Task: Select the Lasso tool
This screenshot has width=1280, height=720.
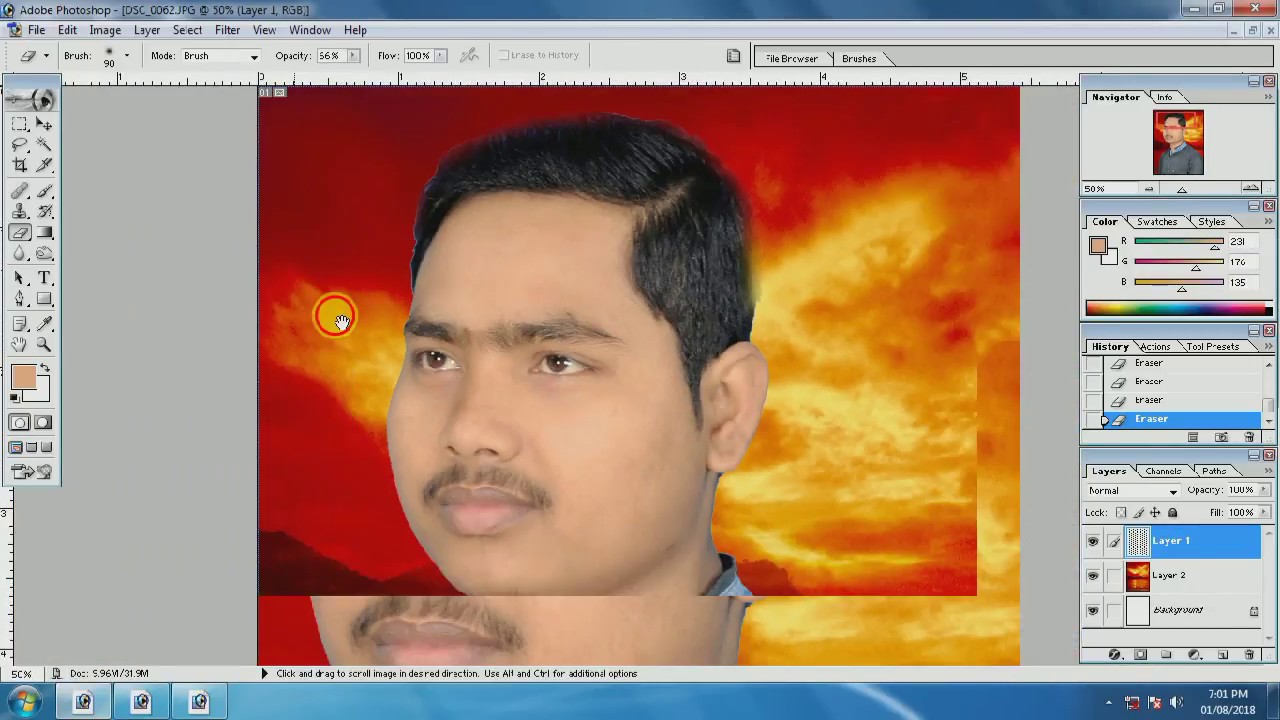Action: coord(20,145)
